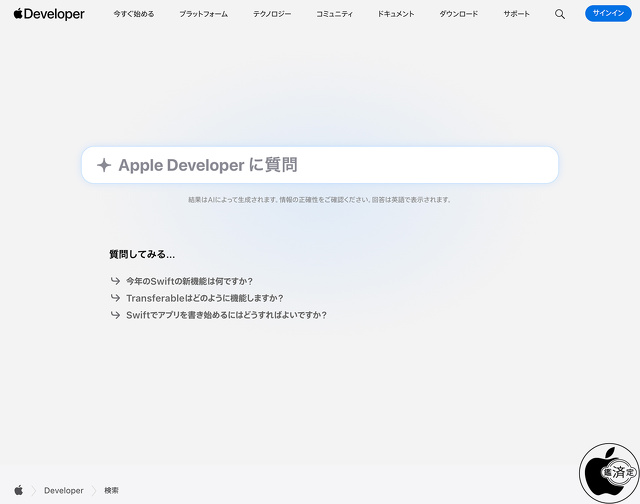Click the サインイン button
Image resolution: width=640 pixels, height=504 pixels.
coord(608,13)
